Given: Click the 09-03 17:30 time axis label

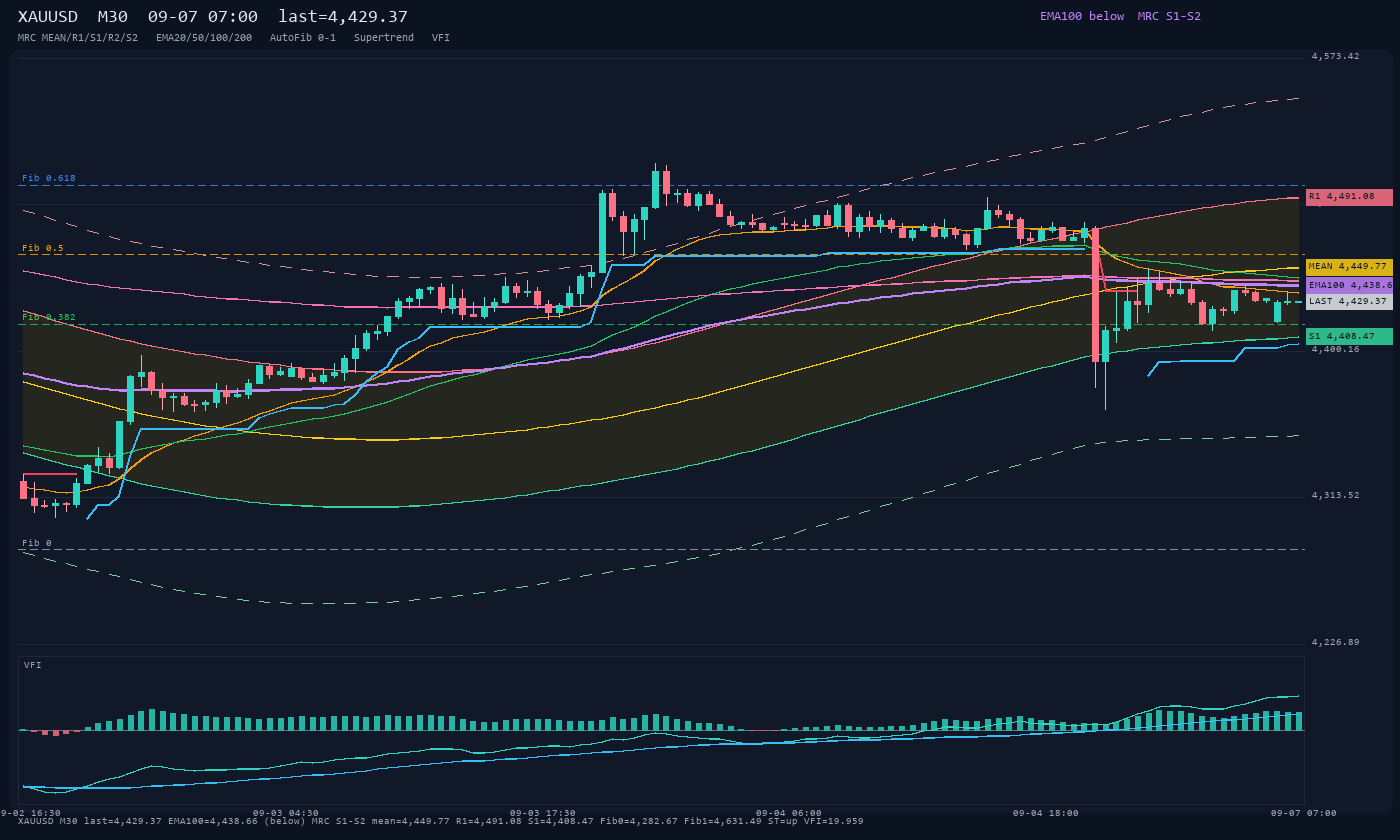Looking at the screenshot, I should point(543,813).
